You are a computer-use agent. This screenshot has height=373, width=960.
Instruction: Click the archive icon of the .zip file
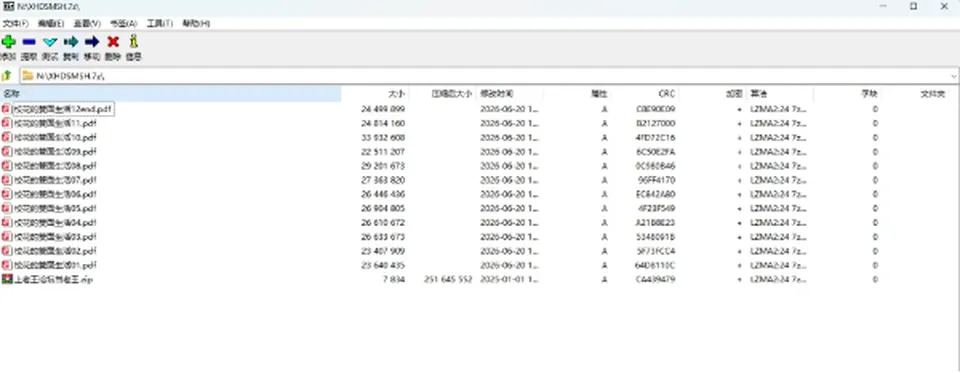(7, 279)
